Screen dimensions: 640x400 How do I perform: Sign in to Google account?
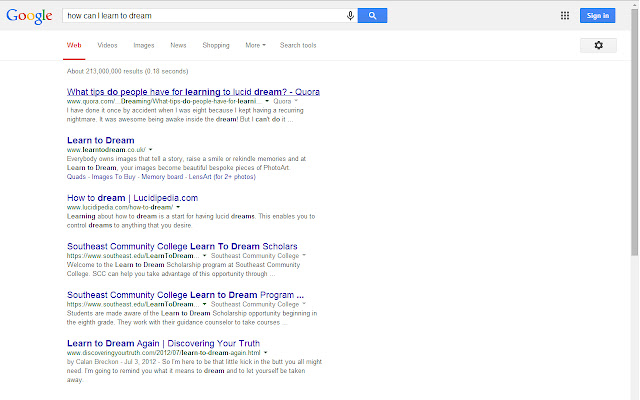click(598, 16)
